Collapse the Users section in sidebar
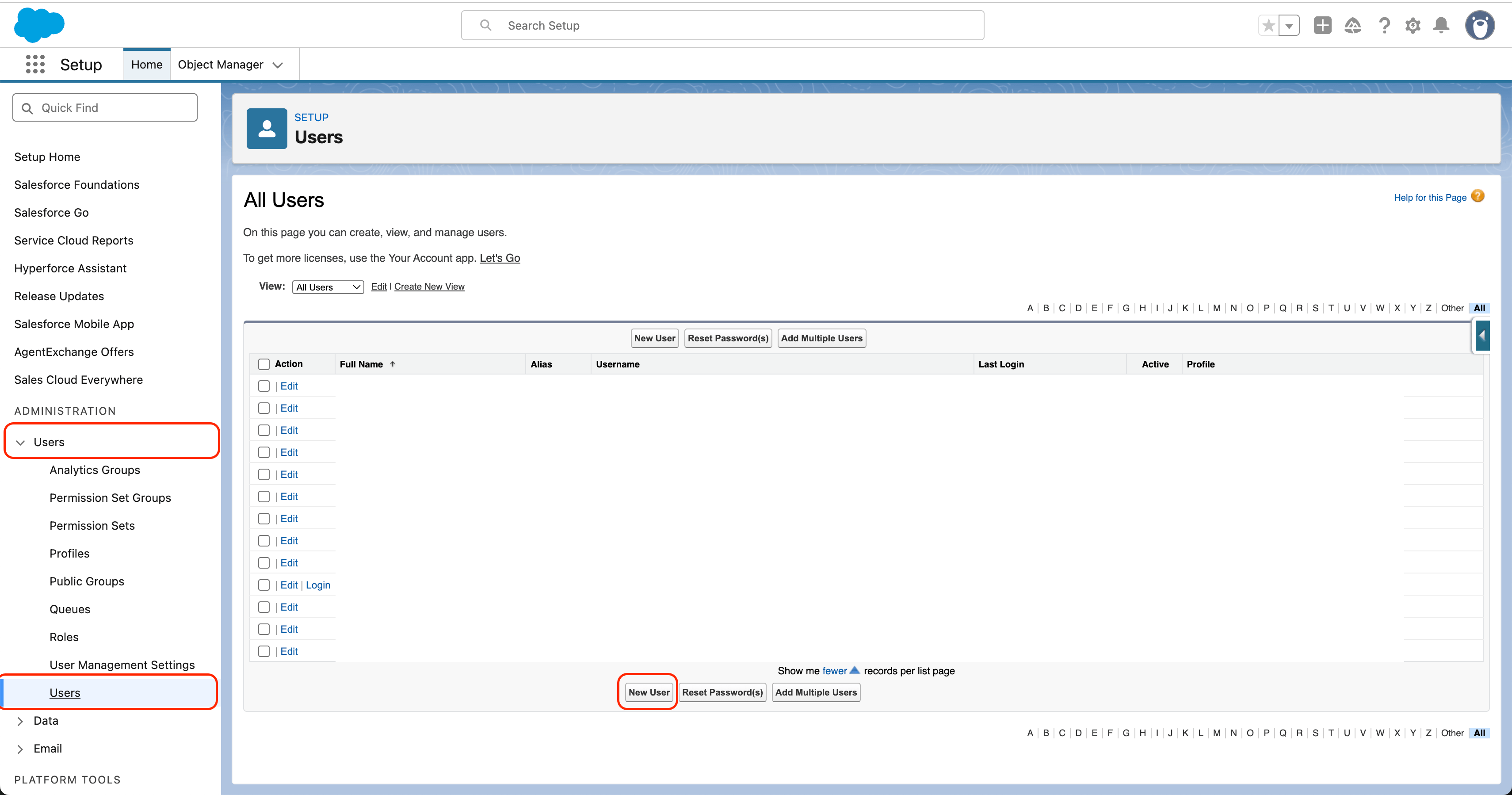The height and width of the screenshot is (795, 1512). pyautogui.click(x=20, y=442)
